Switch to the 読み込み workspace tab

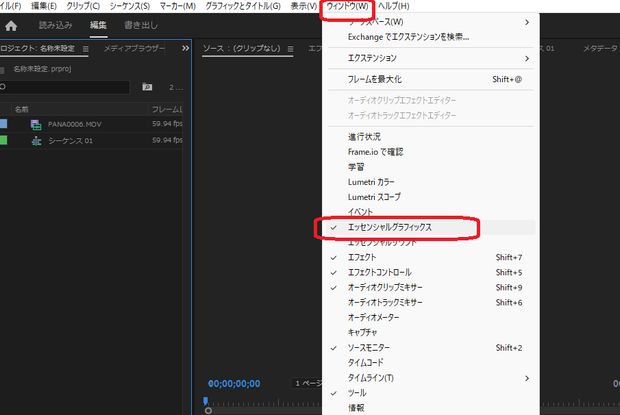[x=55, y=25]
